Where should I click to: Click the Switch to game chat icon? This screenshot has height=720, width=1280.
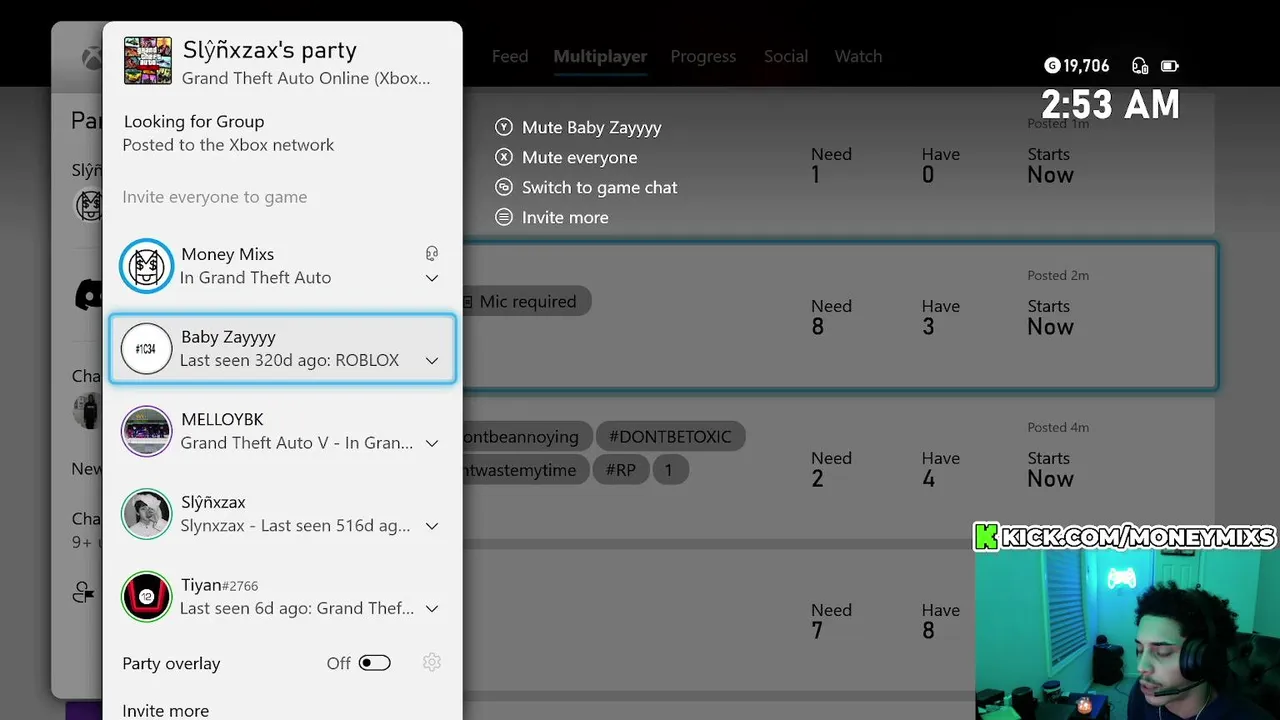(504, 187)
